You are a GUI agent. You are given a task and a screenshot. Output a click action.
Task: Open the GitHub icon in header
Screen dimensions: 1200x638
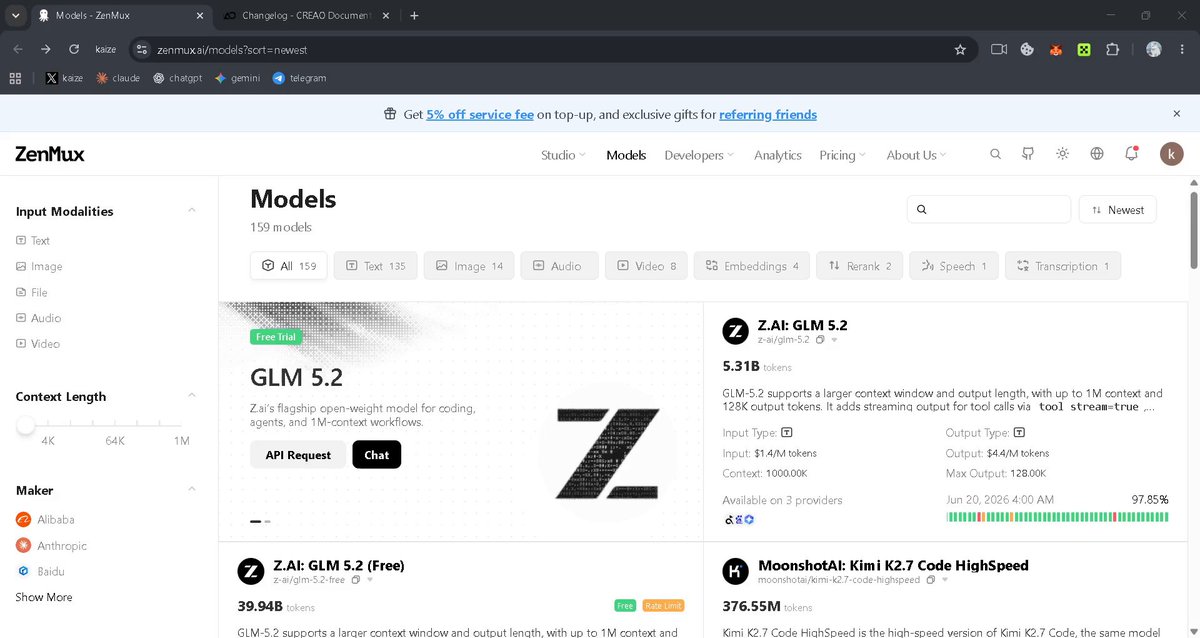point(1028,154)
